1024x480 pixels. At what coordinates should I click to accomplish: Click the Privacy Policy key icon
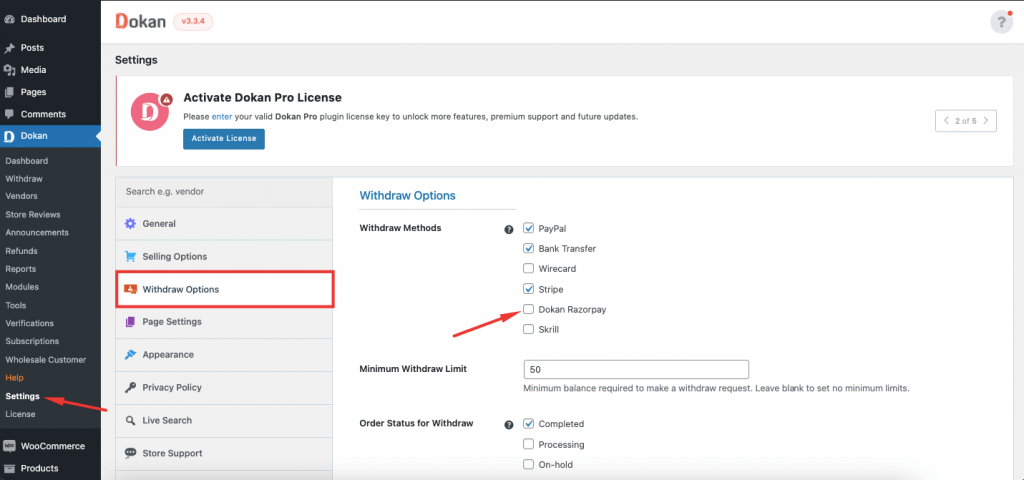130,388
